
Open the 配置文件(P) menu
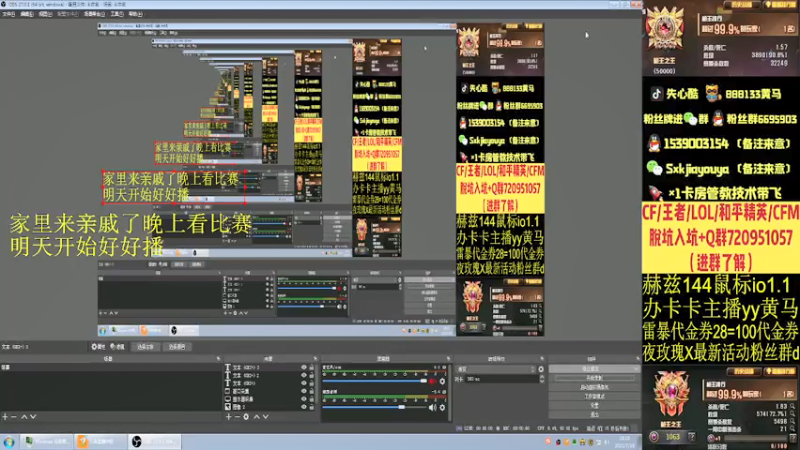(68, 14)
